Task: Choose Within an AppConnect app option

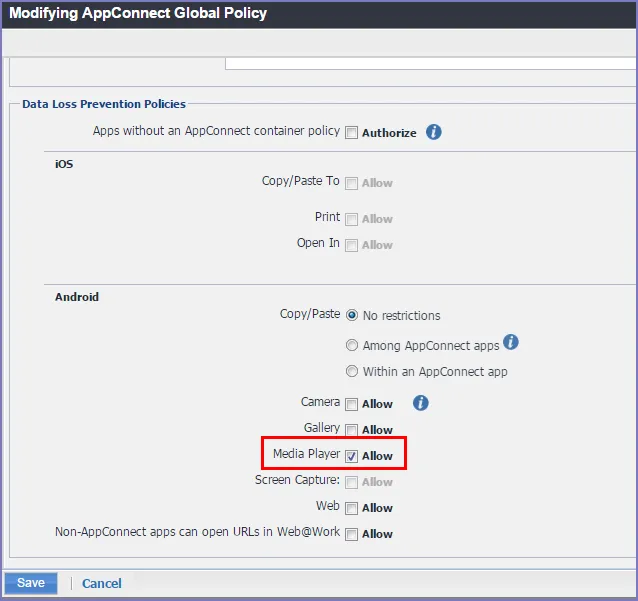Action: (352, 372)
